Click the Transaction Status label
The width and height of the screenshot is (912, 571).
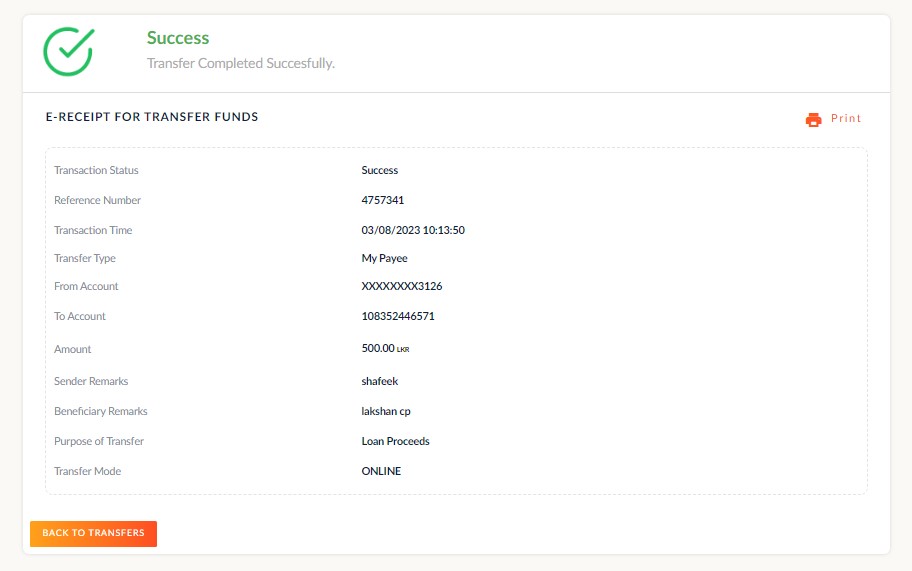pos(96,170)
